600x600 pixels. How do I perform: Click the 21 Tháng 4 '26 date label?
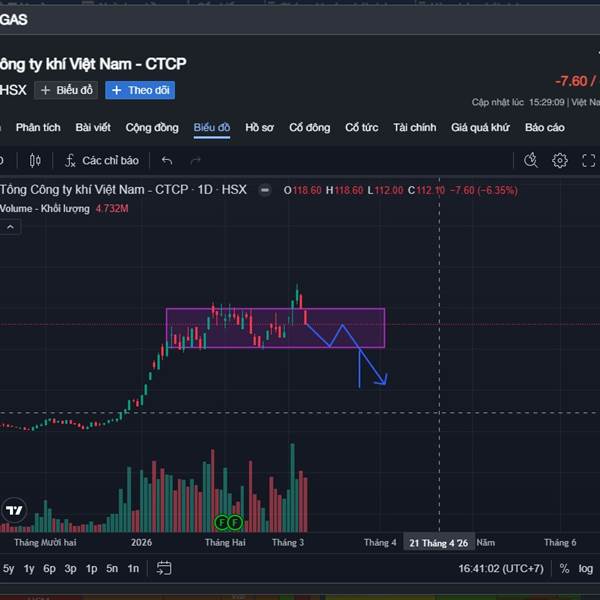coord(439,543)
